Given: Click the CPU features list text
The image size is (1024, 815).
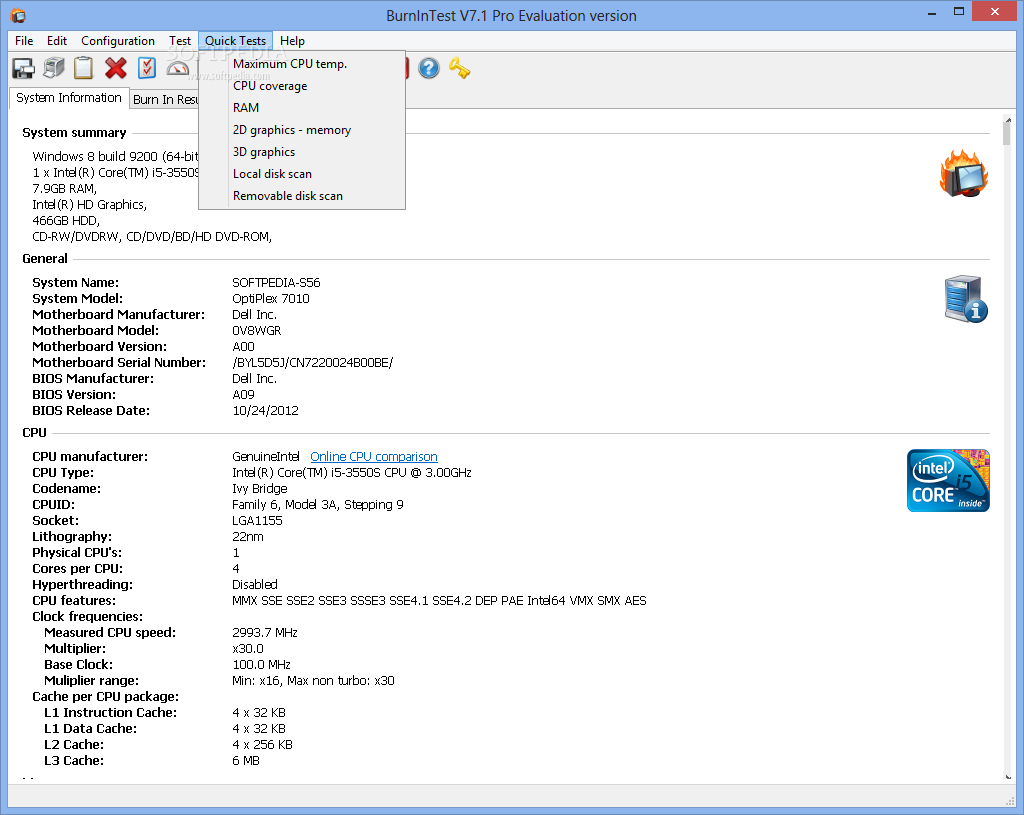Looking at the screenshot, I should point(439,601).
